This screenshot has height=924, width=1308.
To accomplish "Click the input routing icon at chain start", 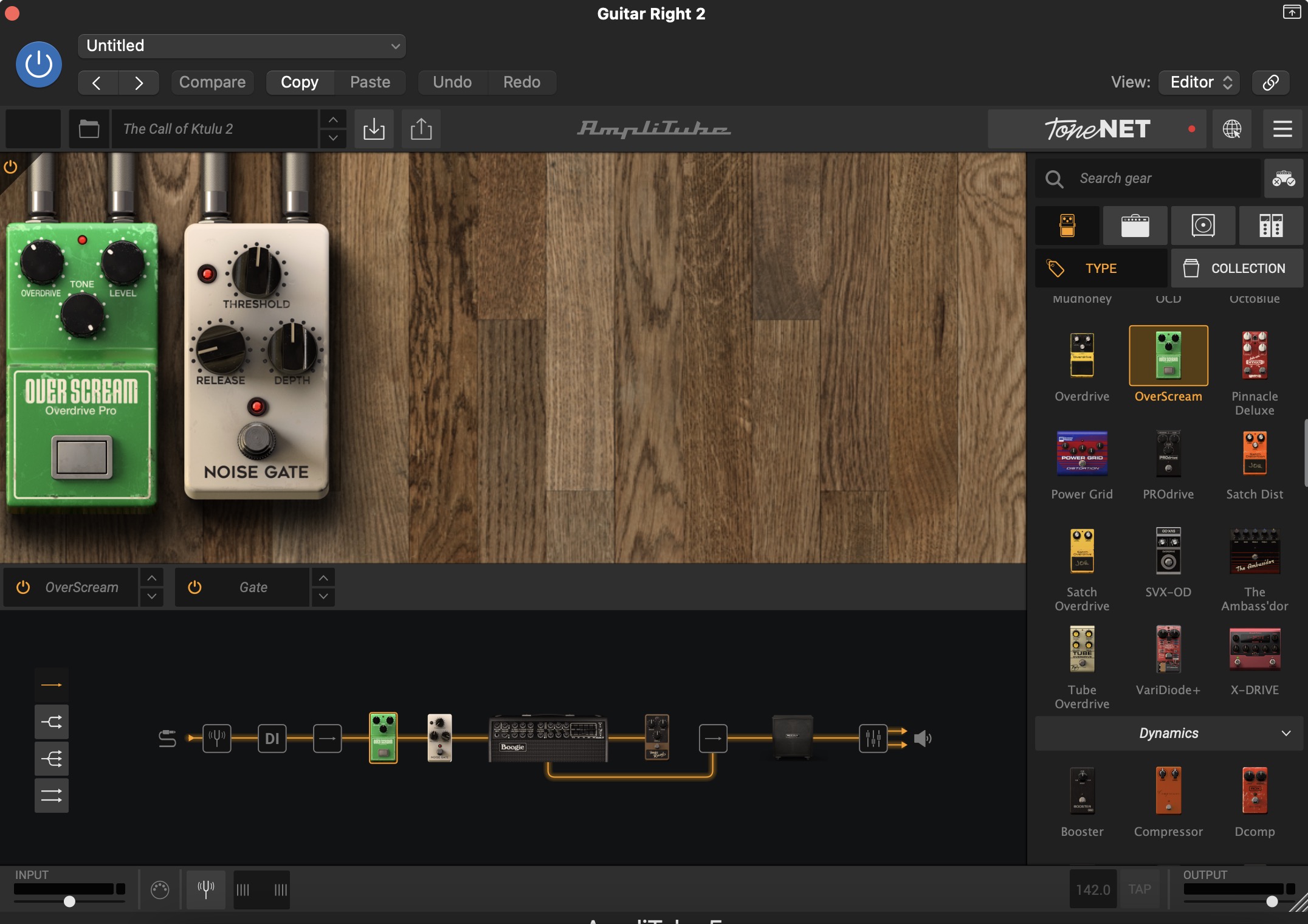I will pos(167,739).
